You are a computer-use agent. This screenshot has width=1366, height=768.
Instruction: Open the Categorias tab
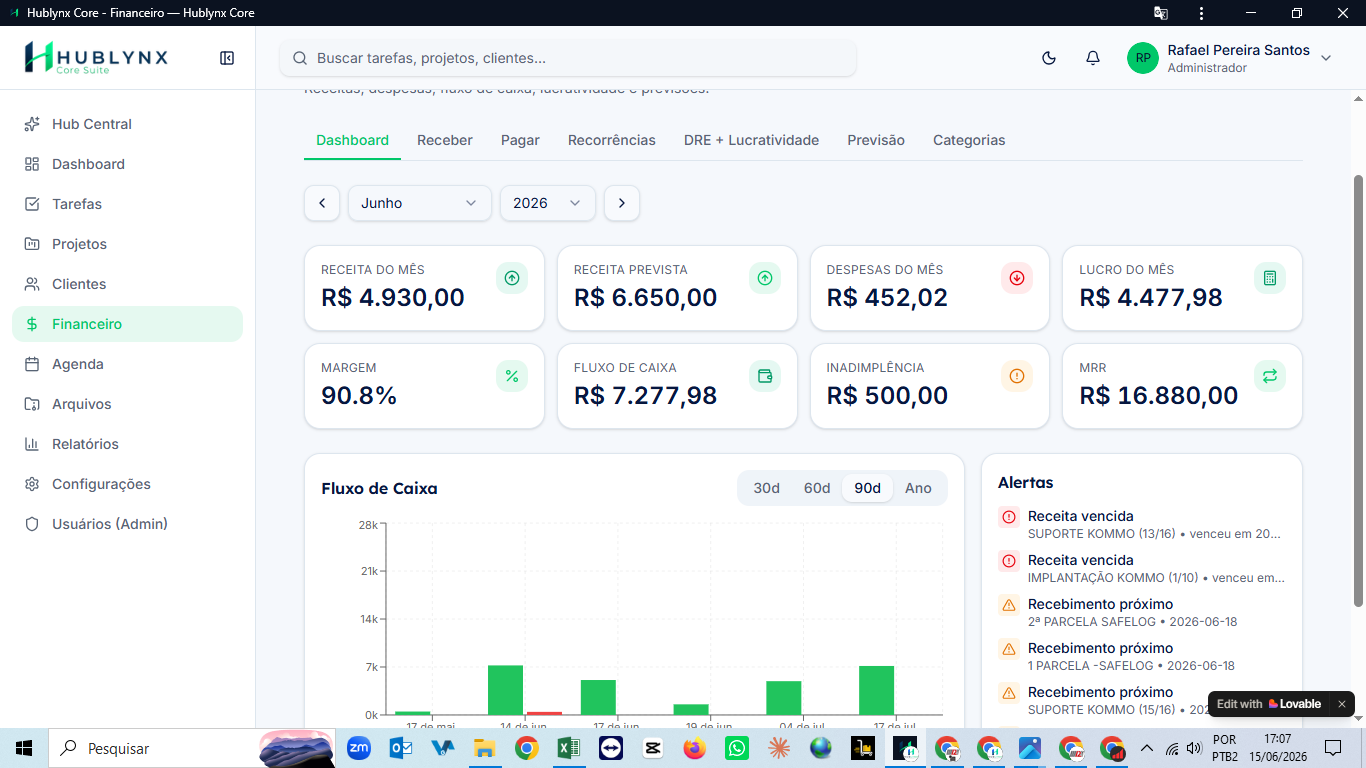coord(969,140)
